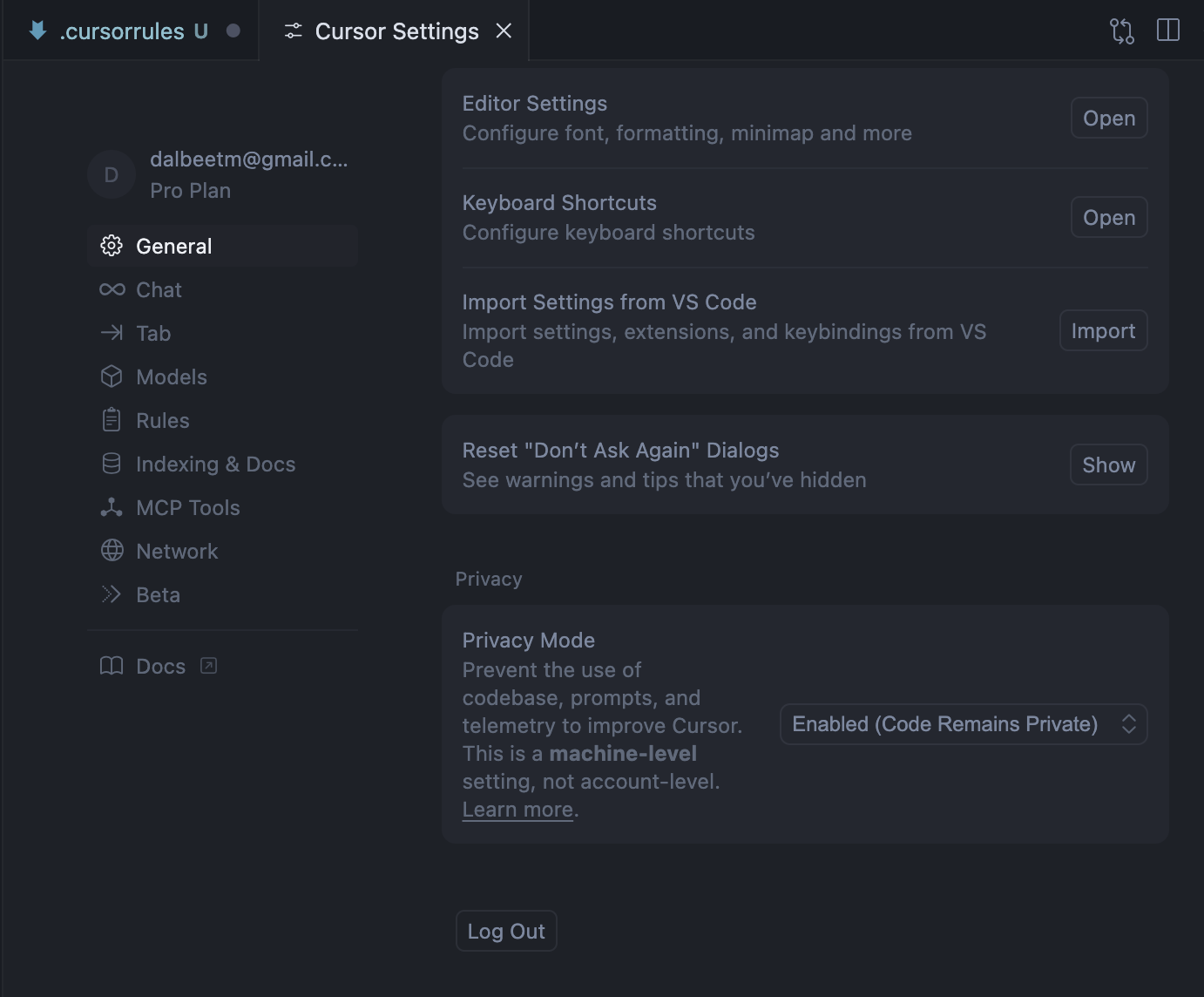1204x997 pixels.
Task: Click the unsaved dot on .cursorrules tab
Action: [233, 31]
